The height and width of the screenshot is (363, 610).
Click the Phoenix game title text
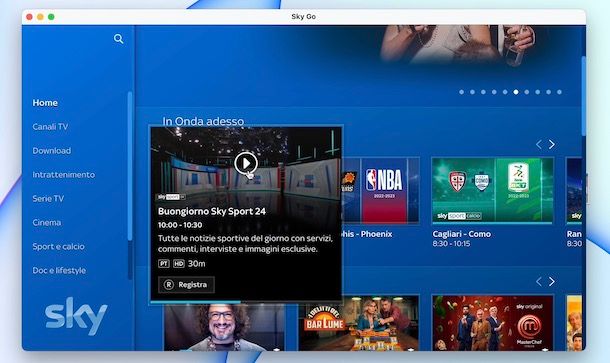point(368,234)
